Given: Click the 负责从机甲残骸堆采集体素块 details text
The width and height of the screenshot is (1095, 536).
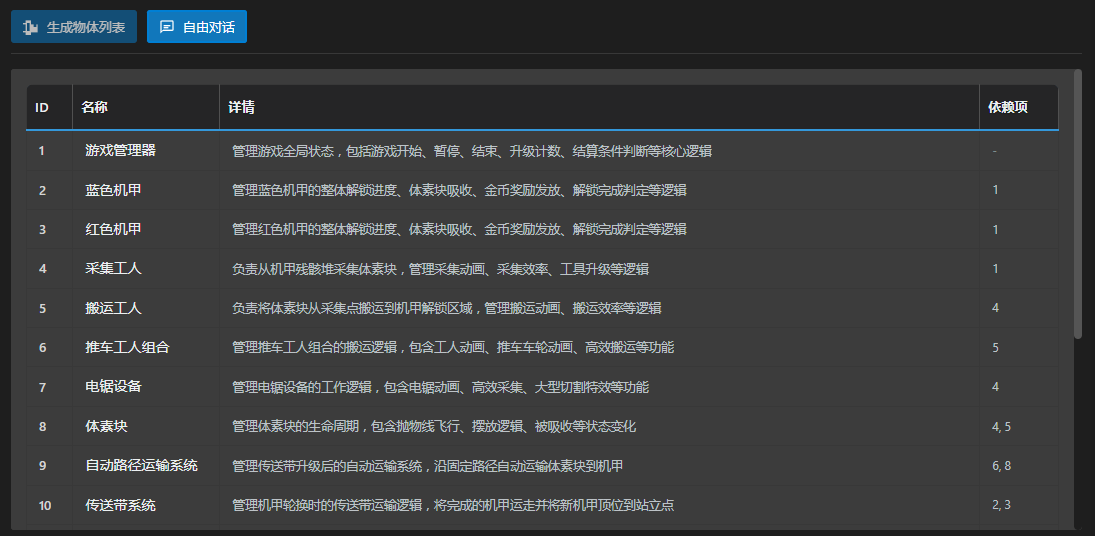Looking at the screenshot, I should pyautogui.click(x=441, y=269).
